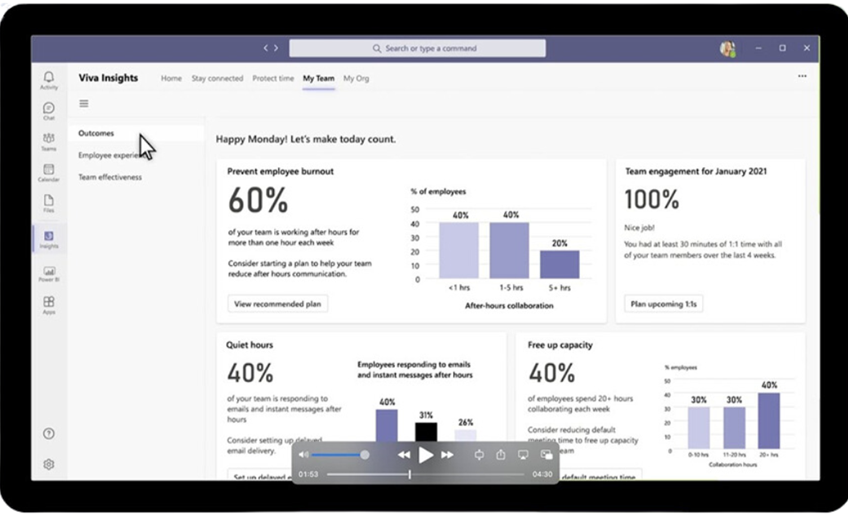Switch to the Stay connected tab
The width and height of the screenshot is (848, 514).
point(217,78)
